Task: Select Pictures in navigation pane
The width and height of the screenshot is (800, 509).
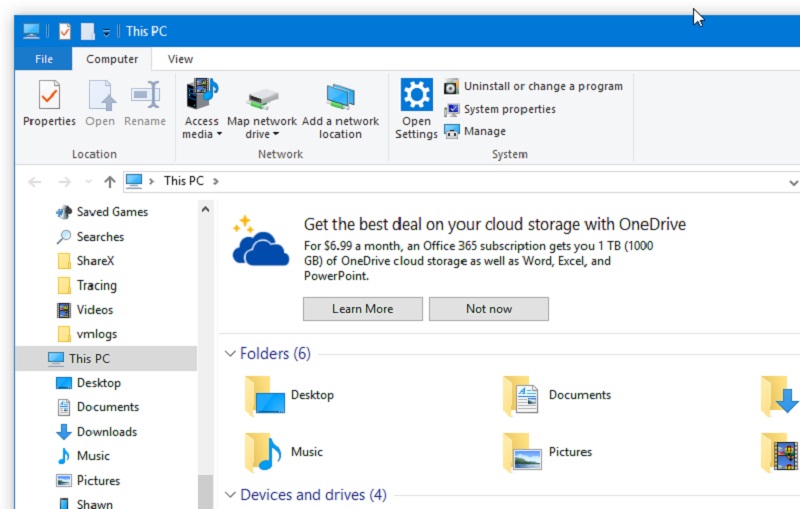Action: [x=87, y=480]
